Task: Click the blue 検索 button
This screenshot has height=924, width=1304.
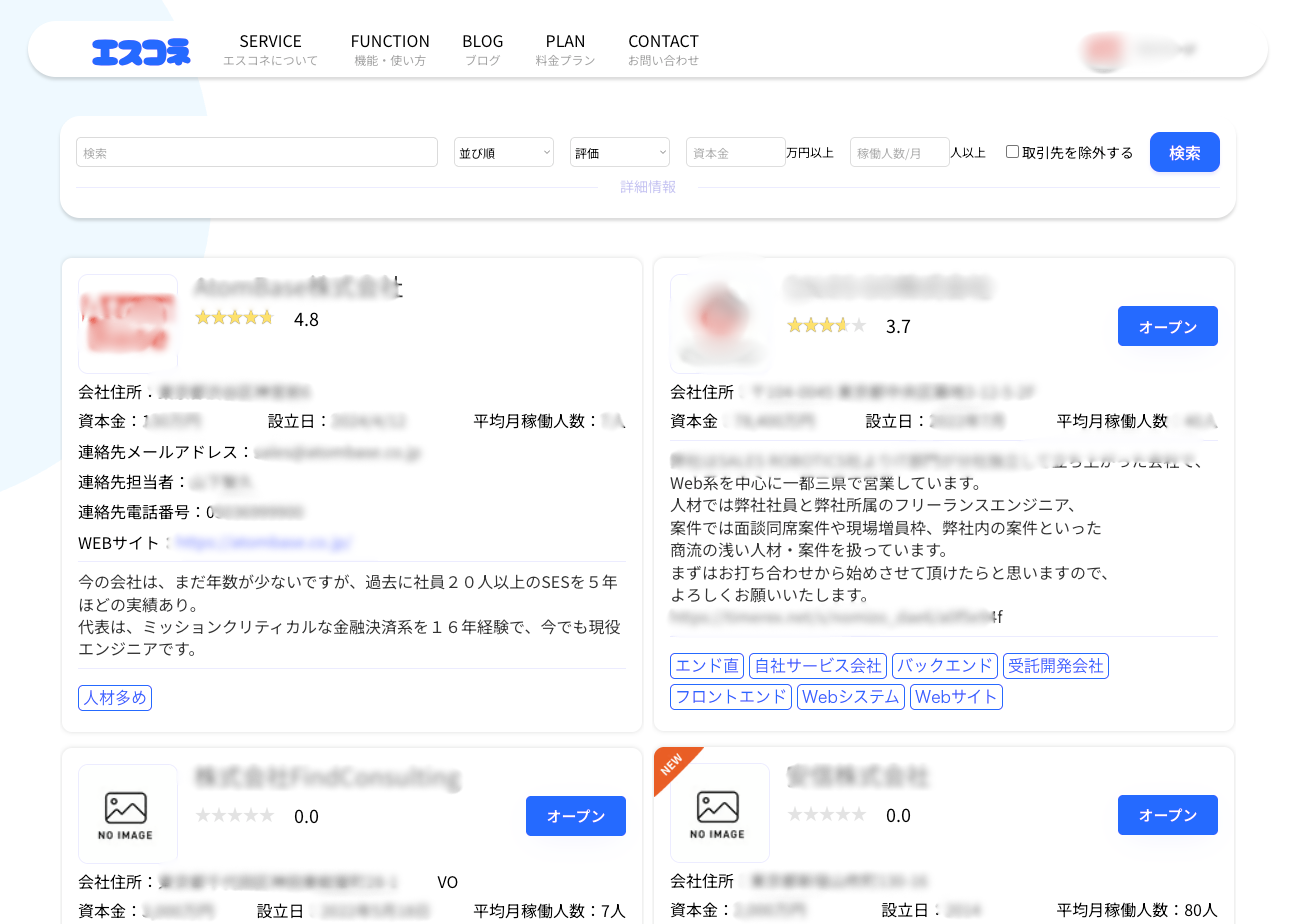Action: [1185, 152]
